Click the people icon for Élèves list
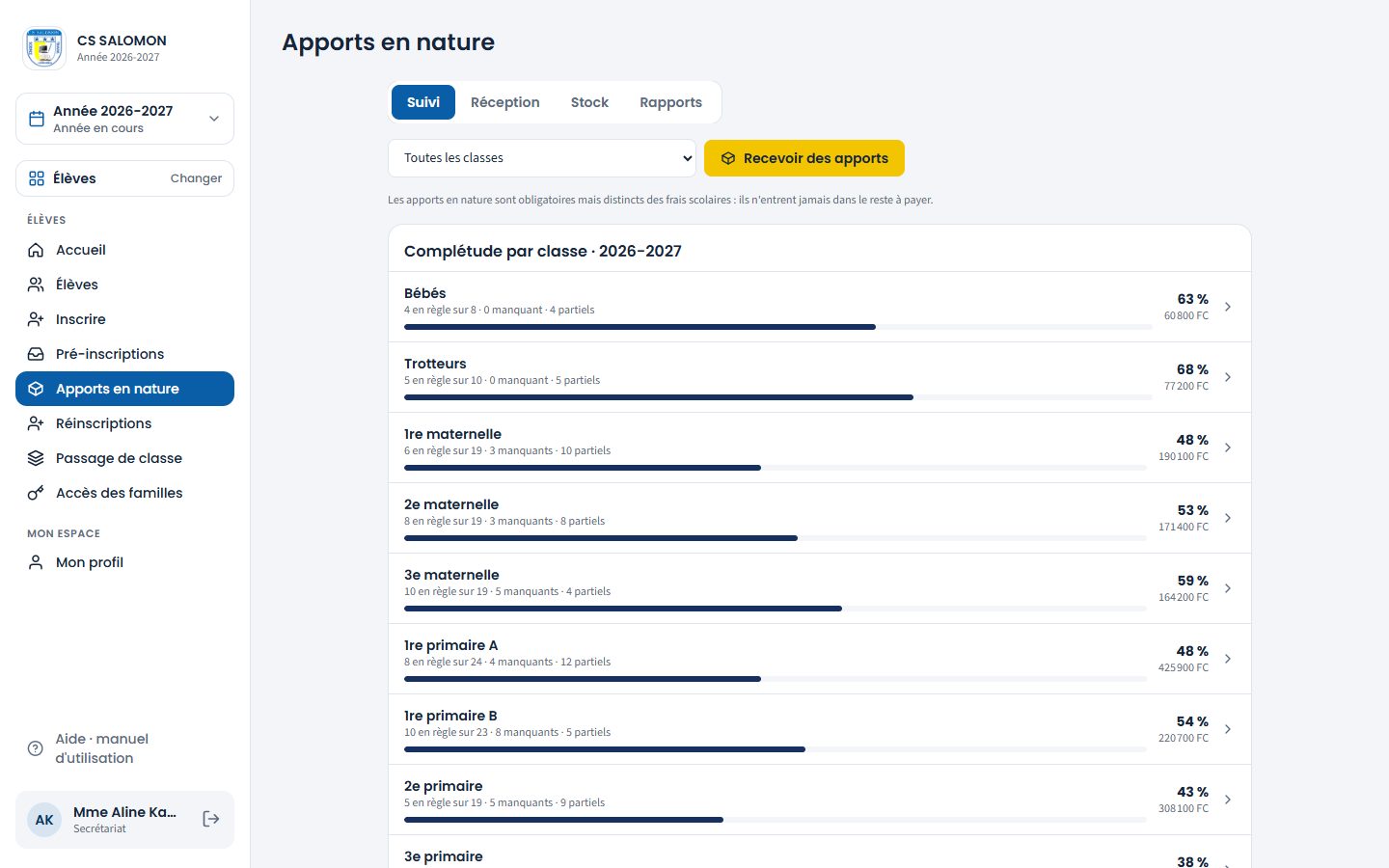Viewport: 1389px width, 868px height. pos(36,285)
